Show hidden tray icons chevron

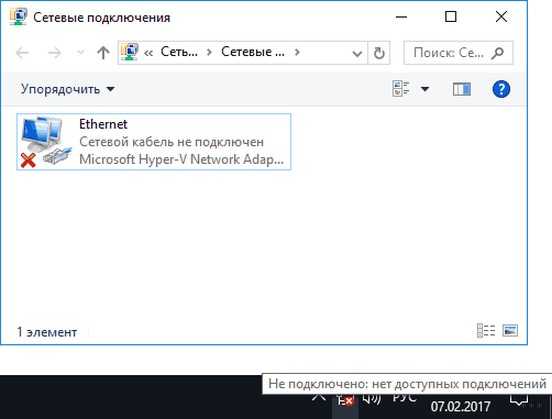319,398
